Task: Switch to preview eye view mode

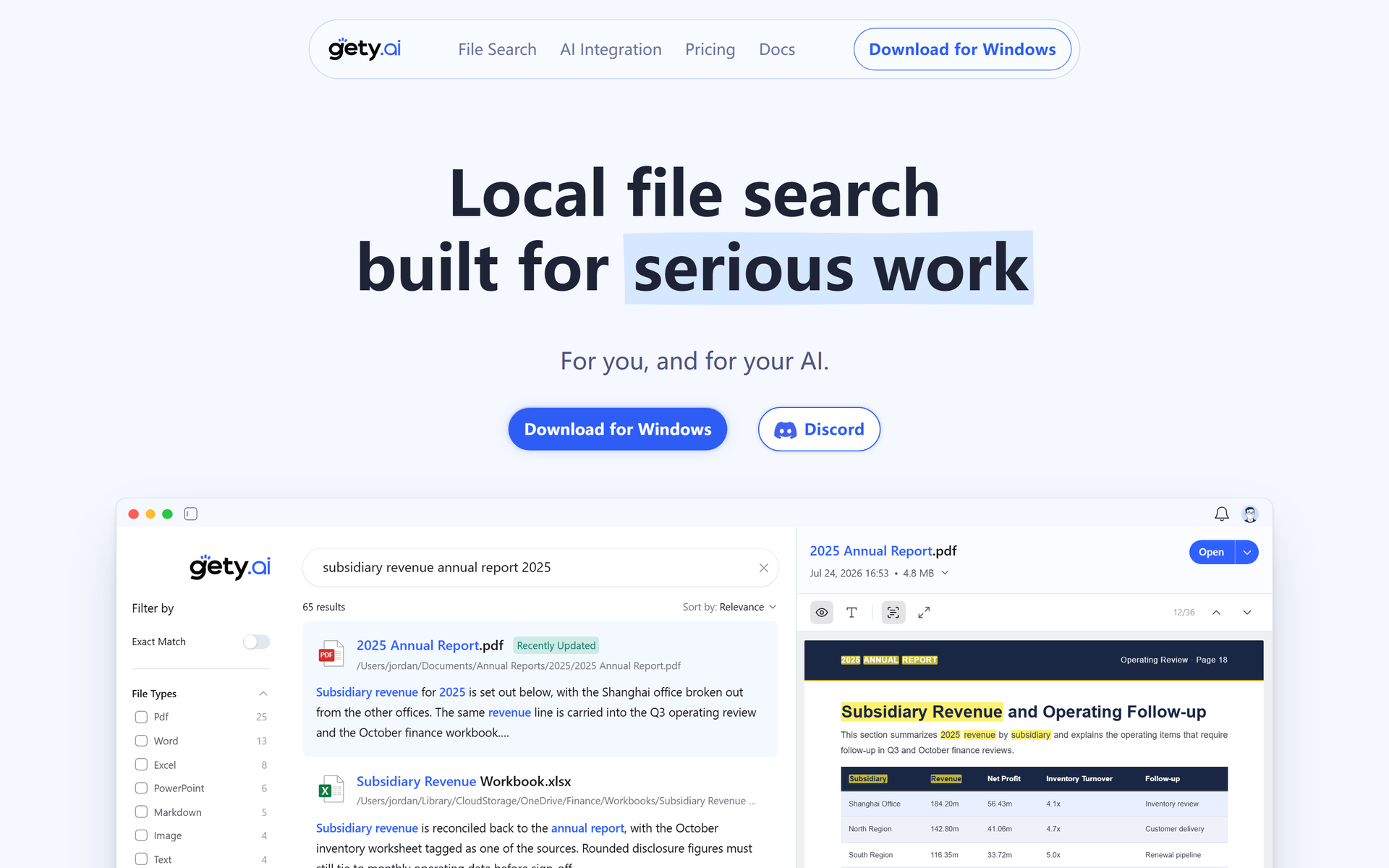Action: 822,613
